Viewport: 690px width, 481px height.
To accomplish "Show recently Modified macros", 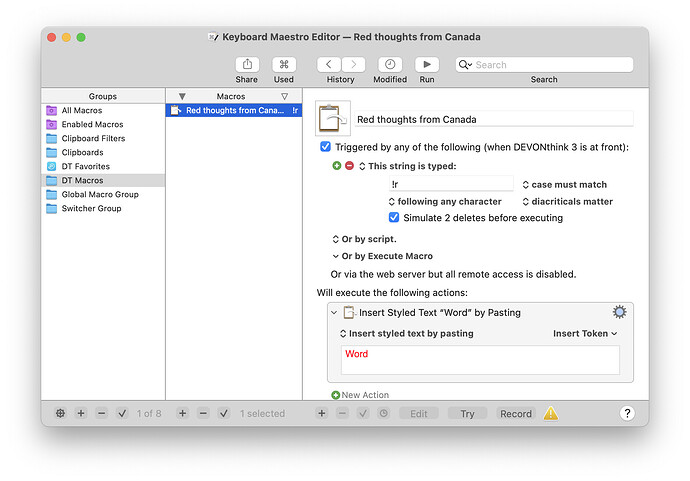I will click(x=390, y=65).
